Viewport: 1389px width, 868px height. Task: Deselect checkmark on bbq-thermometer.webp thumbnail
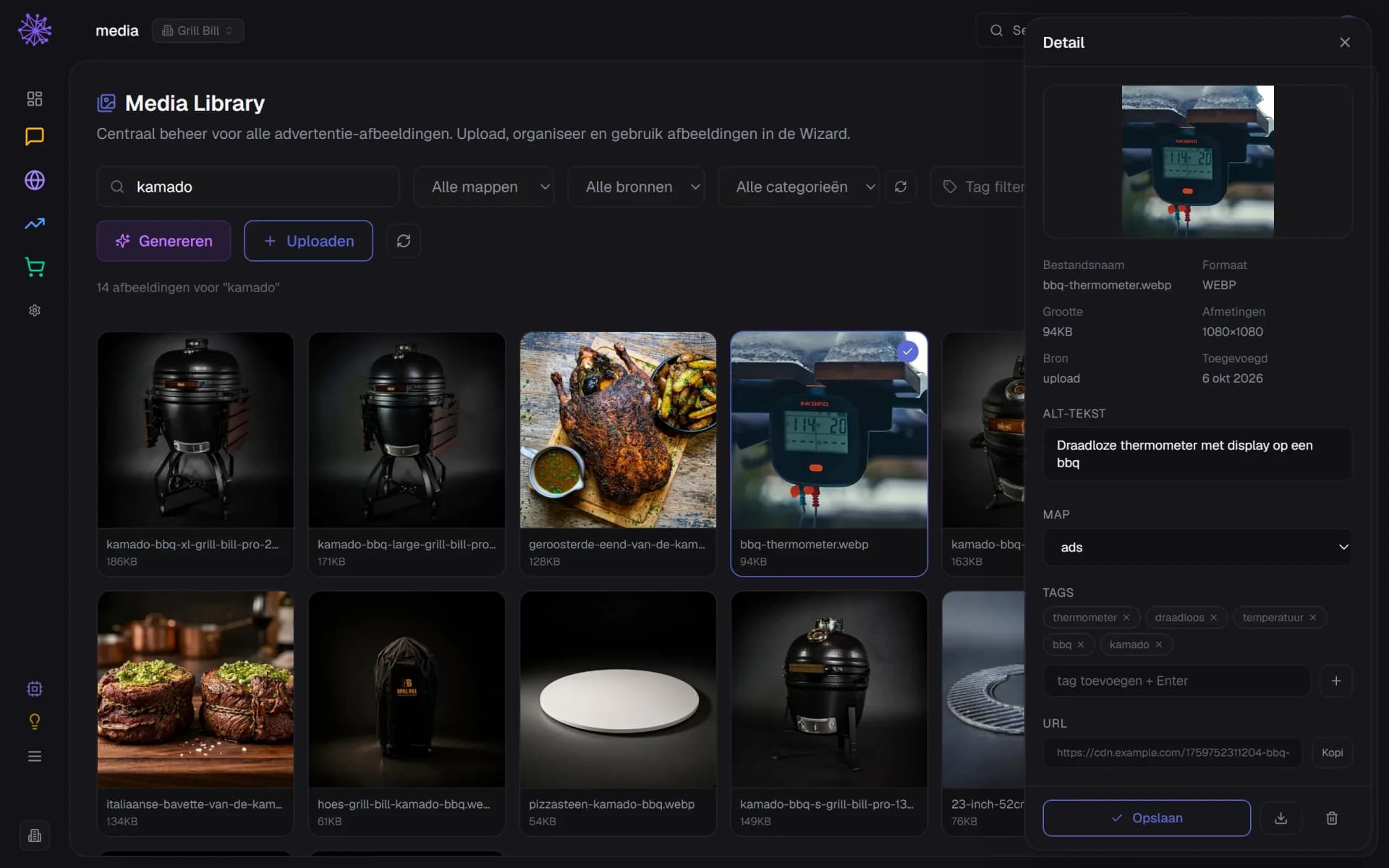pyautogui.click(x=907, y=351)
